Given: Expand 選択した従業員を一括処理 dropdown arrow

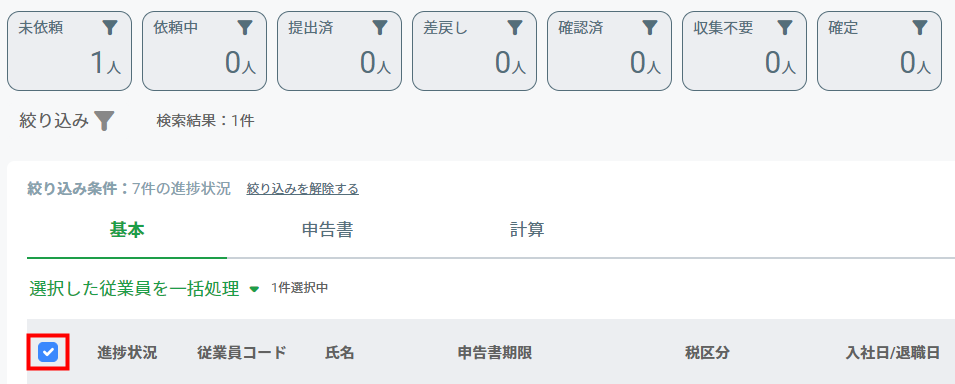Looking at the screenshot, I should (x=254, y=289).
